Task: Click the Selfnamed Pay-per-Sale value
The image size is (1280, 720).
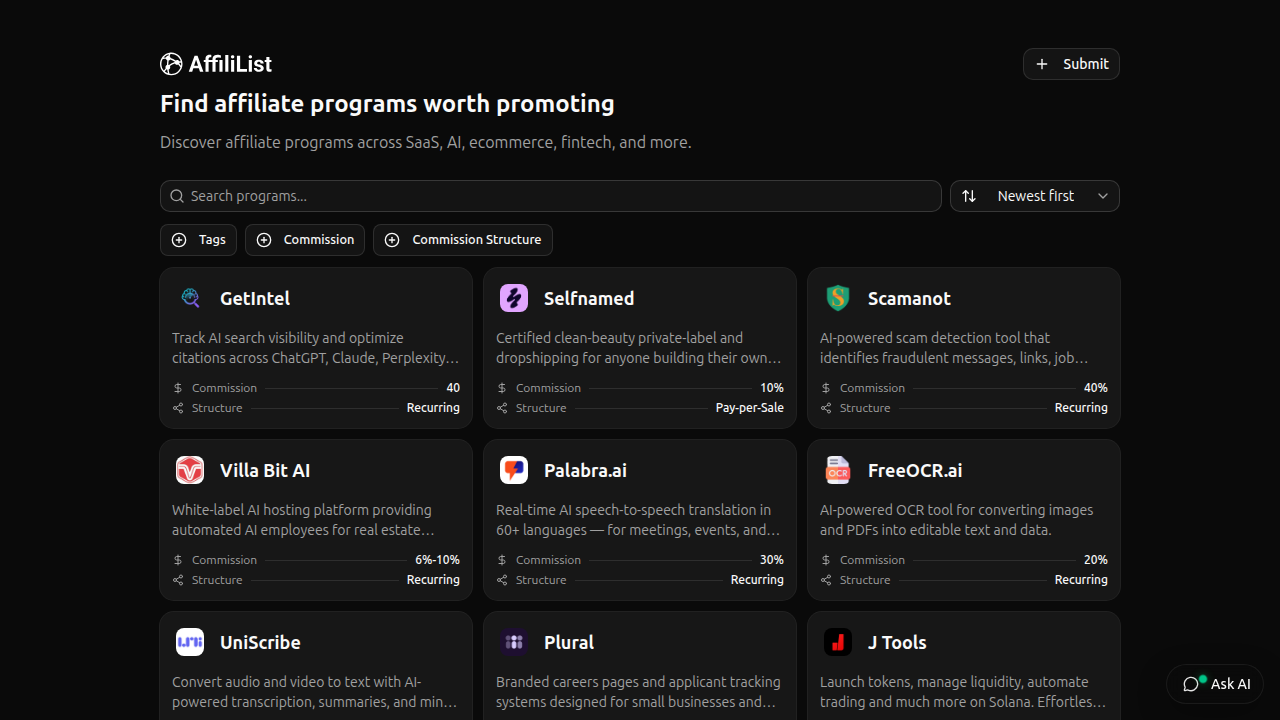Action: [750, 408]
